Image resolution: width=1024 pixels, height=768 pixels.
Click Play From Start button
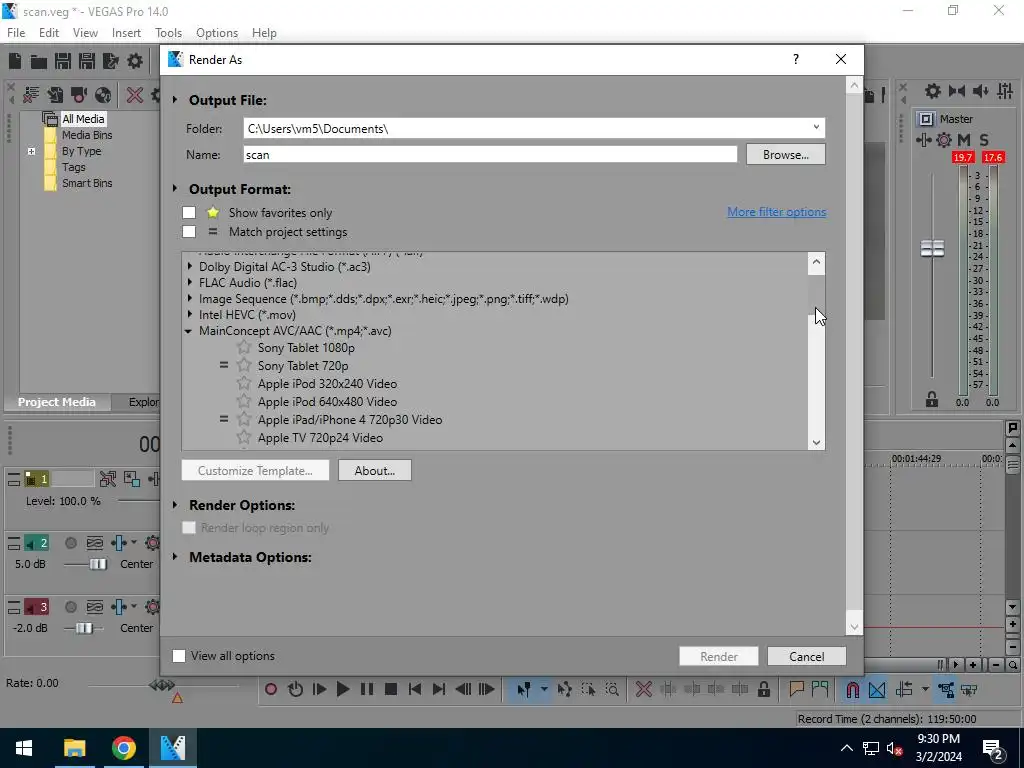[319, 689]
